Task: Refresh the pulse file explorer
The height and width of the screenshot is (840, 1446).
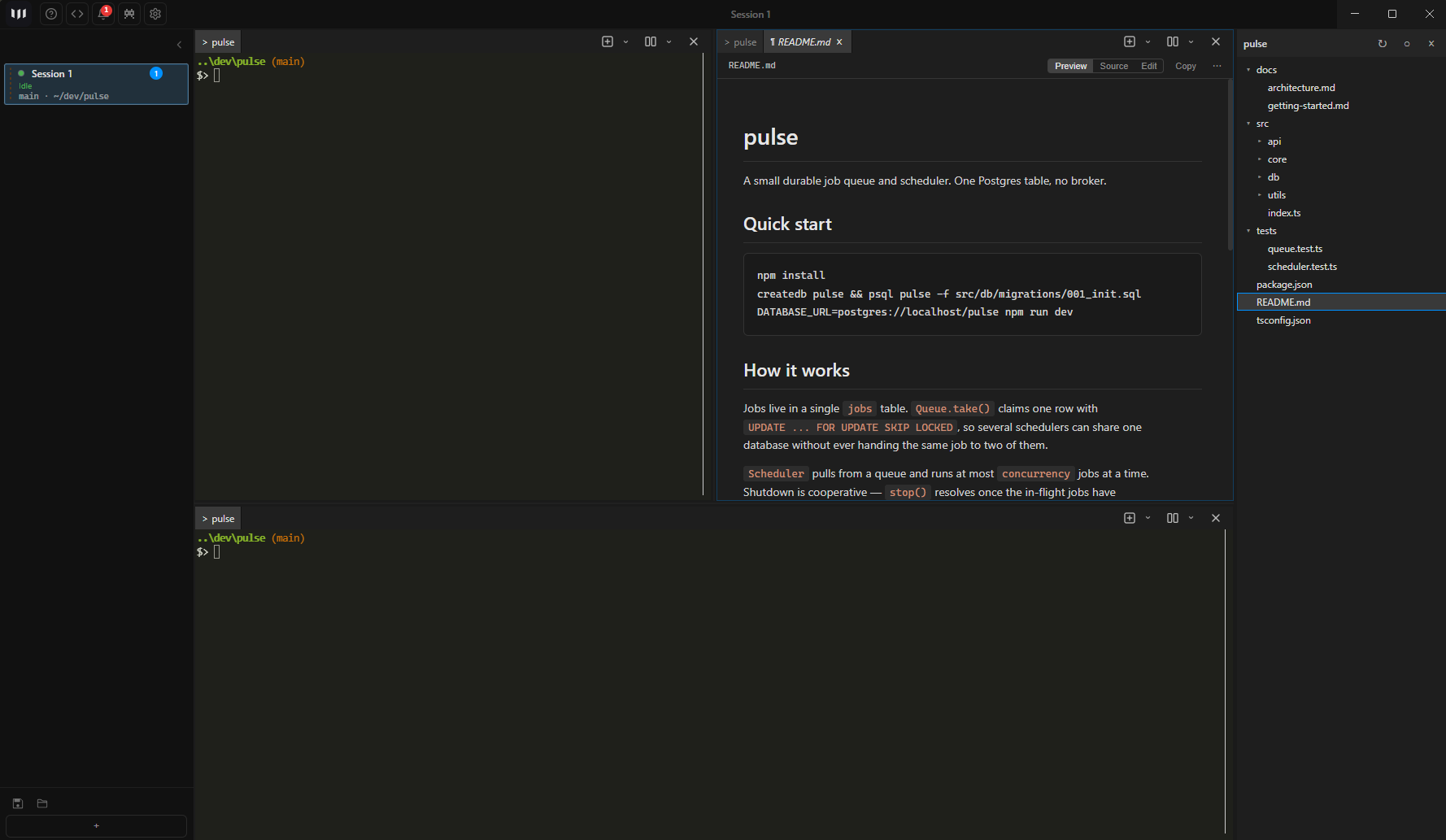Action: [x=1383, y=44]
